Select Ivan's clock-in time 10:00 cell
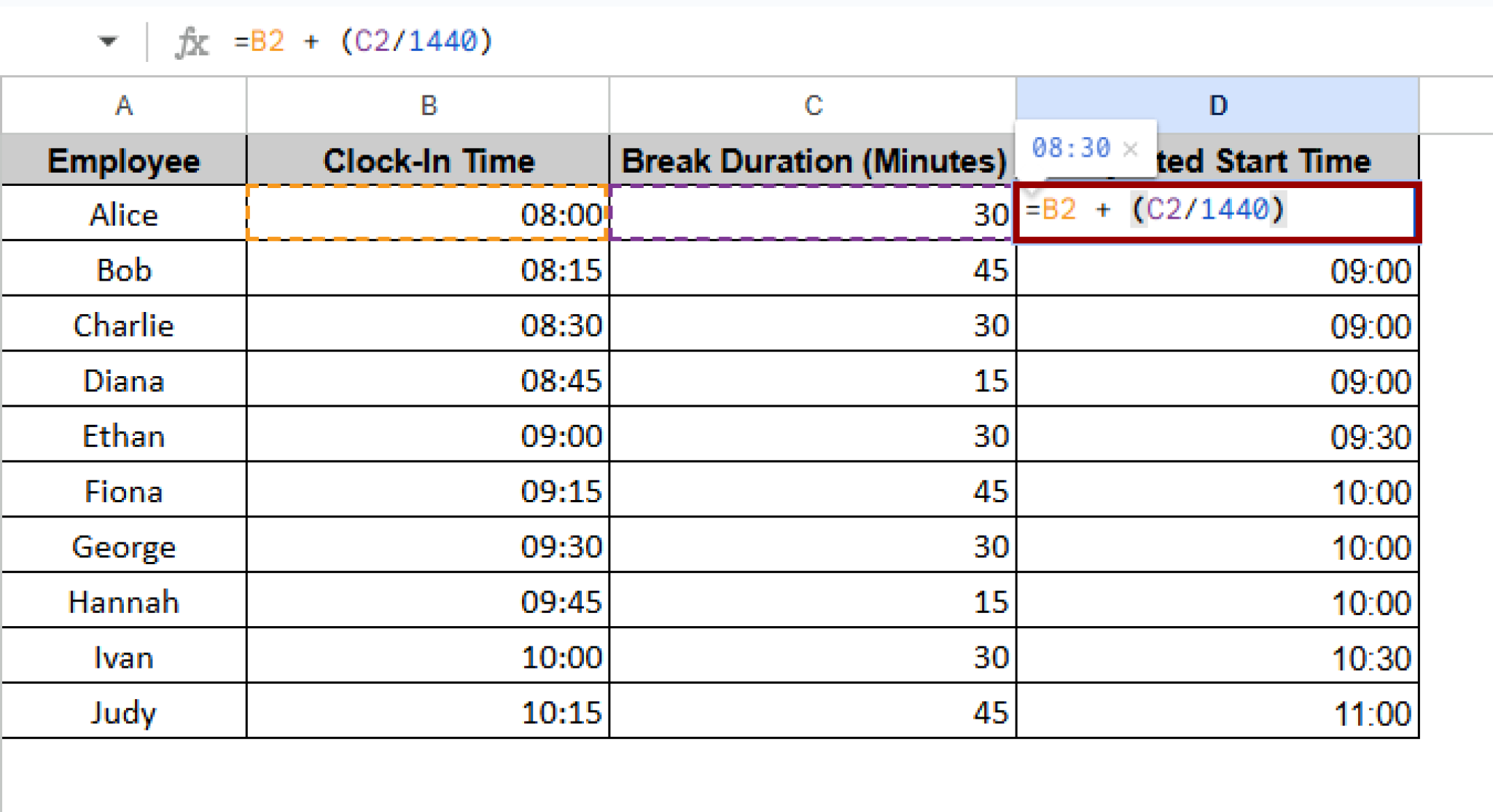This screenshot has width=1493, height=812. tap(426, 657)
